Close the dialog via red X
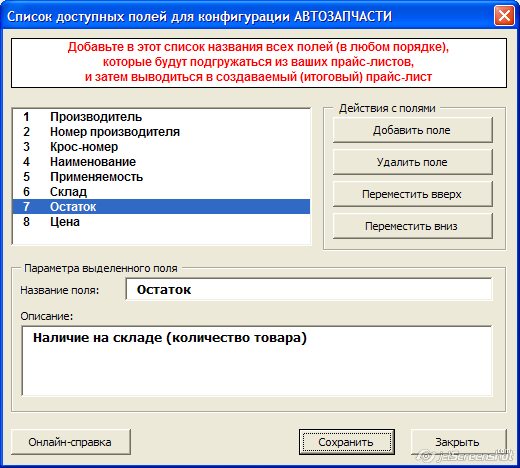520x468 pixels. [504, 16]
